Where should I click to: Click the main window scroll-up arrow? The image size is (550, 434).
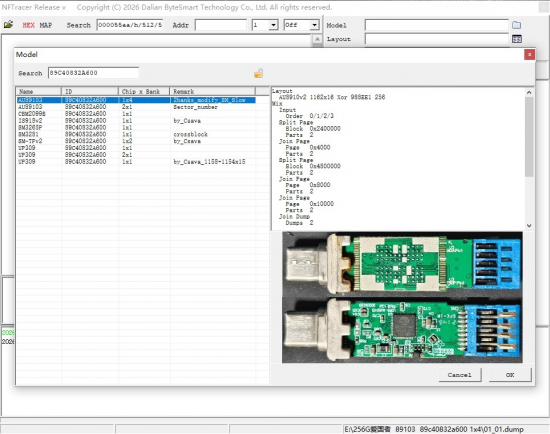[317, 39]
